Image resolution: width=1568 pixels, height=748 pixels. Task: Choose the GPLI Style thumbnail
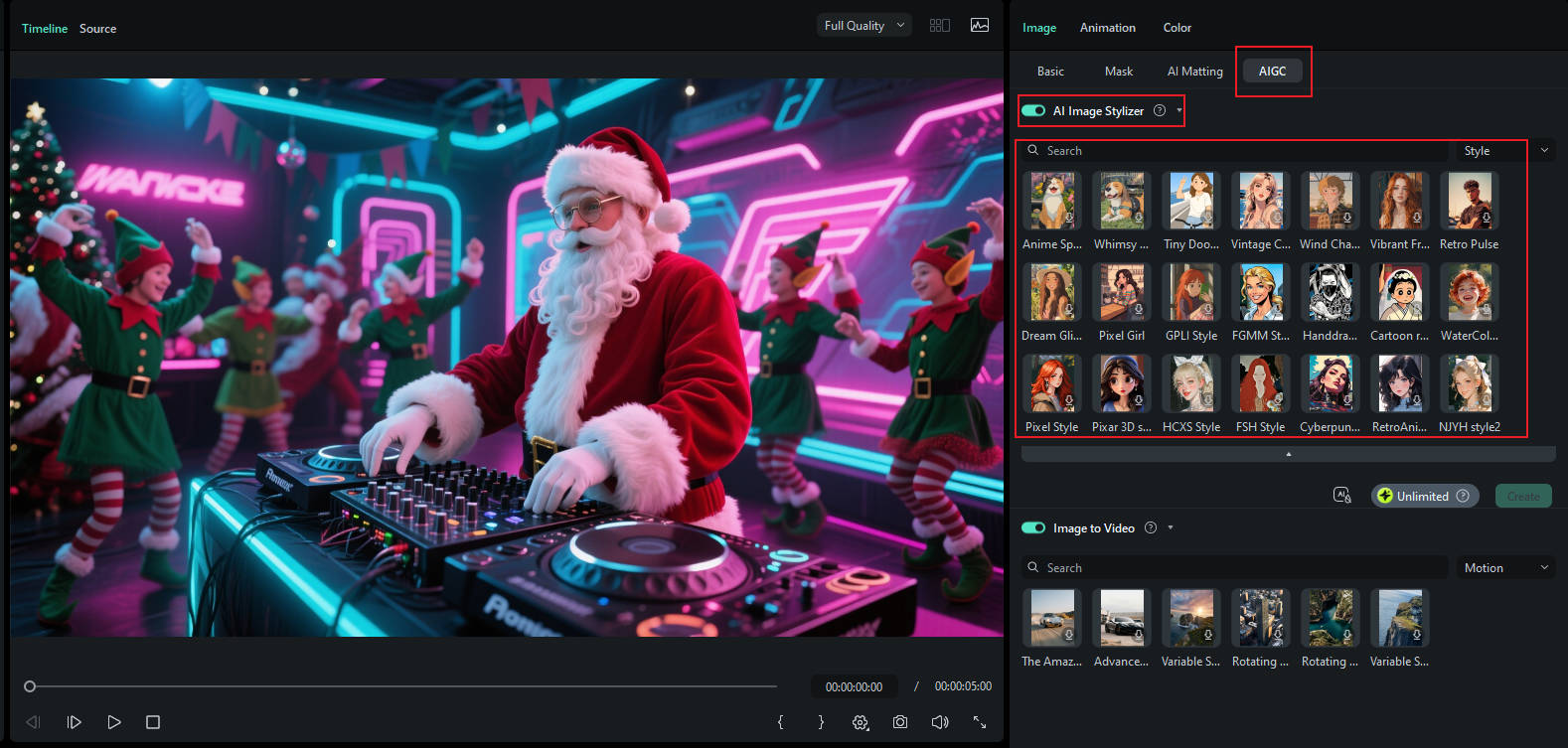click(1191, 292)
